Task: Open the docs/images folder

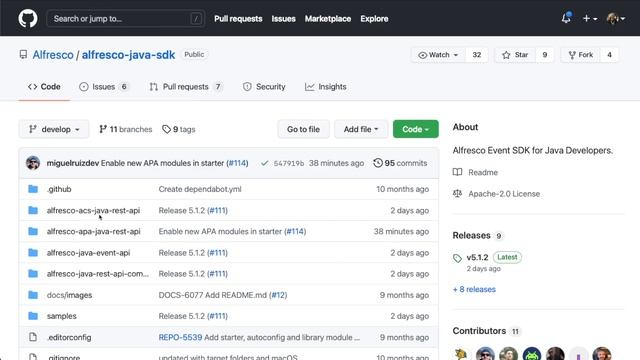Action: pyautogui.click(x=69, y=295)
